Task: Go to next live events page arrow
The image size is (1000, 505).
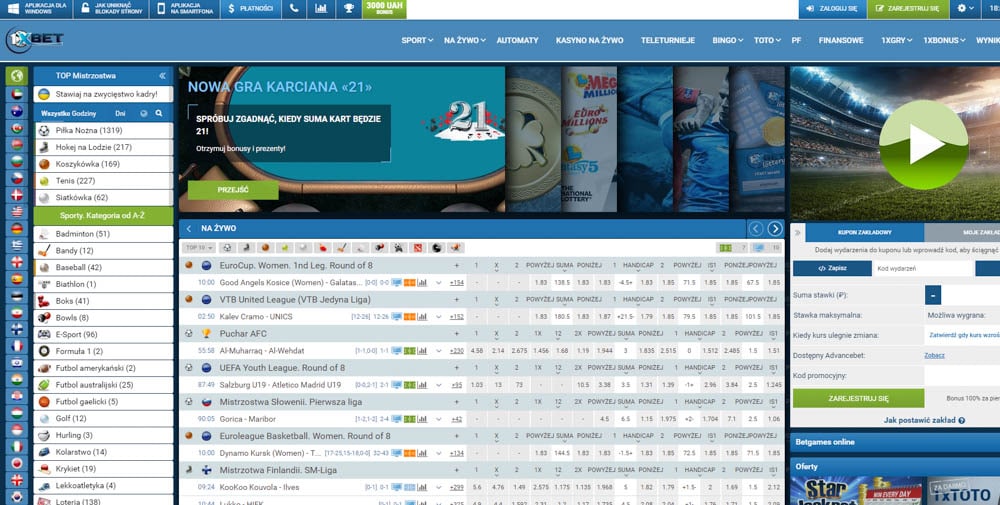Action: click(775, 228)
